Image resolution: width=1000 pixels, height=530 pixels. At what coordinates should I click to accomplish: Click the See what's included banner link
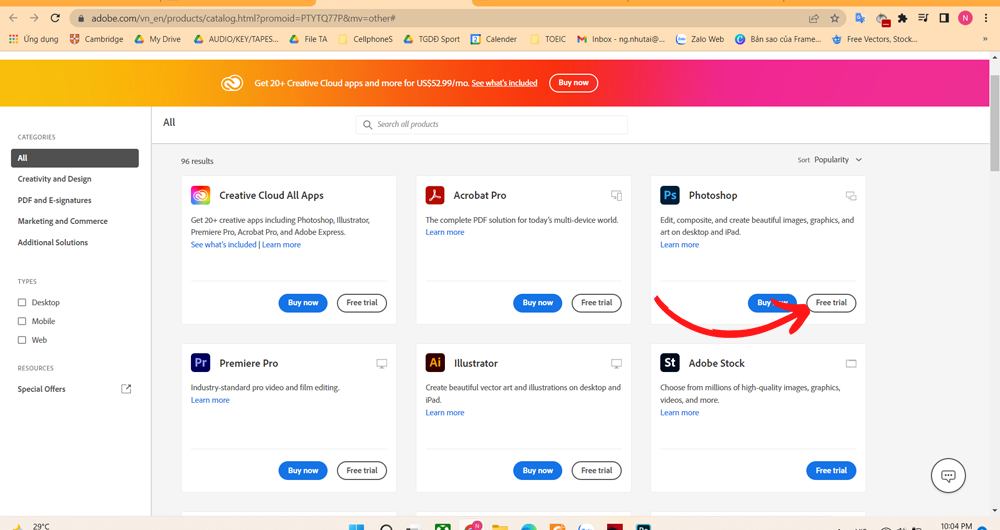pos(504,83)
